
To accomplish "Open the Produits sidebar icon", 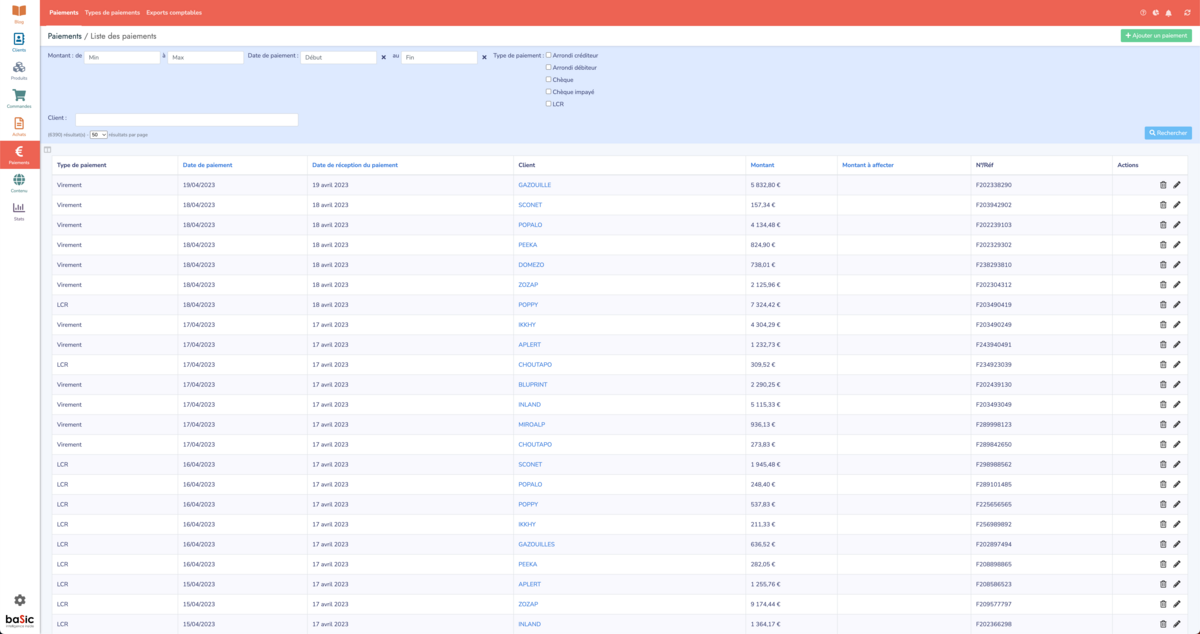I will [x=19, y=69].
